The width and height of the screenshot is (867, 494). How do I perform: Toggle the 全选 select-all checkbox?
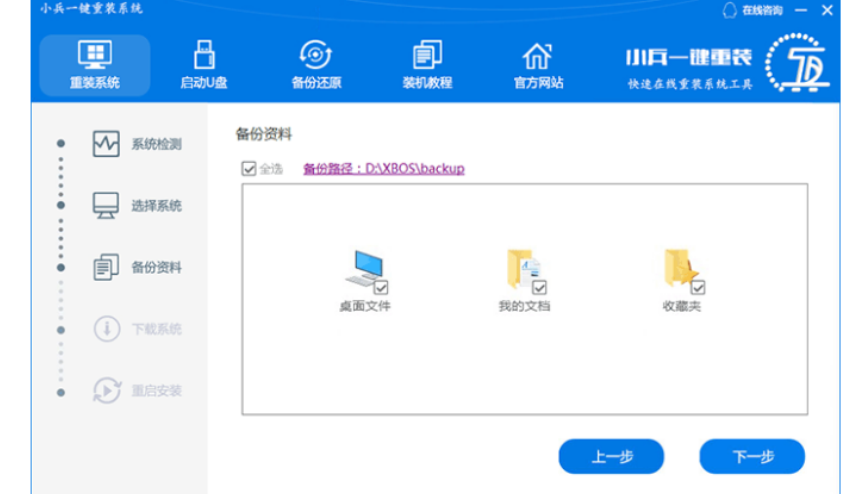(x=249, y=169)
